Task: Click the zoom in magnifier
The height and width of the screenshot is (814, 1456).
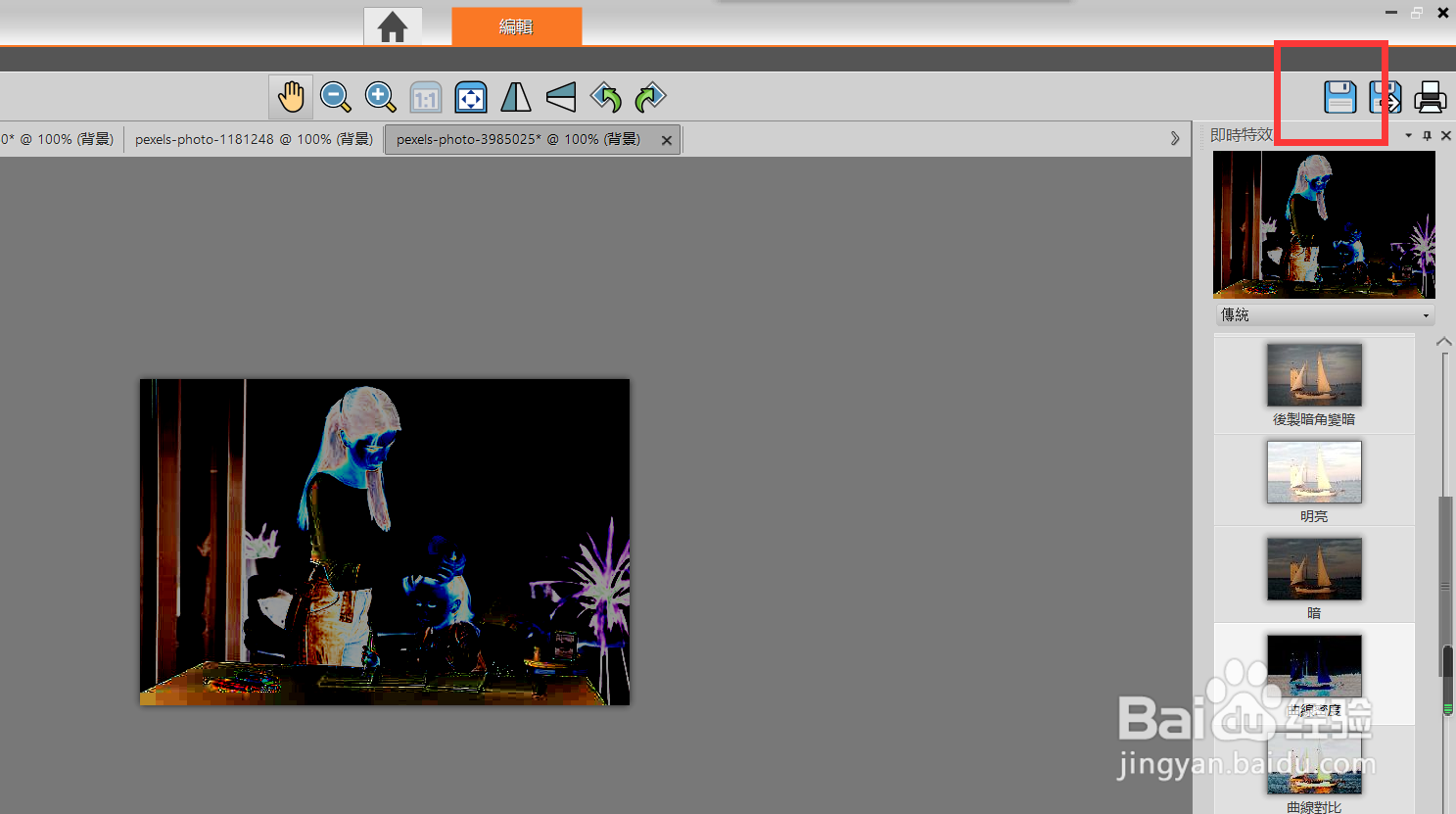Action: pos(380,97)
